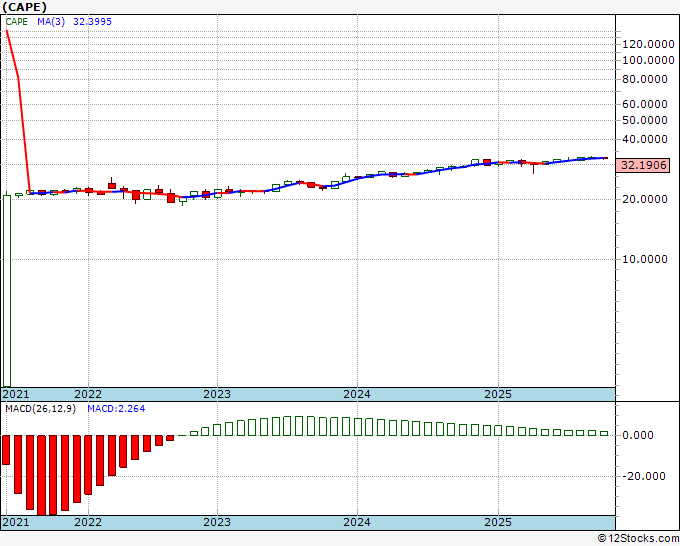This screenshot has width=680, height=546.
Task: Click 2022 on the MACD panel time axis
Action: [x=88, y=522]
